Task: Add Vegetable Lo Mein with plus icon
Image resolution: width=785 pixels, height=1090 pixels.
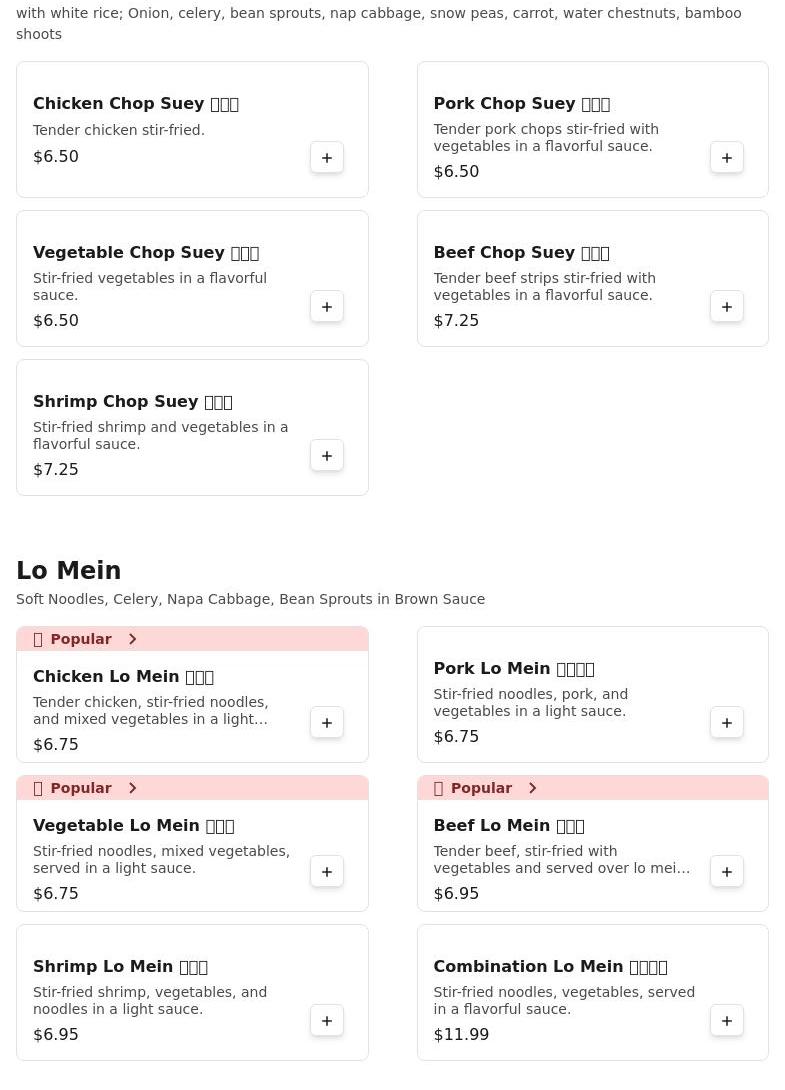Action: (327, 872)
